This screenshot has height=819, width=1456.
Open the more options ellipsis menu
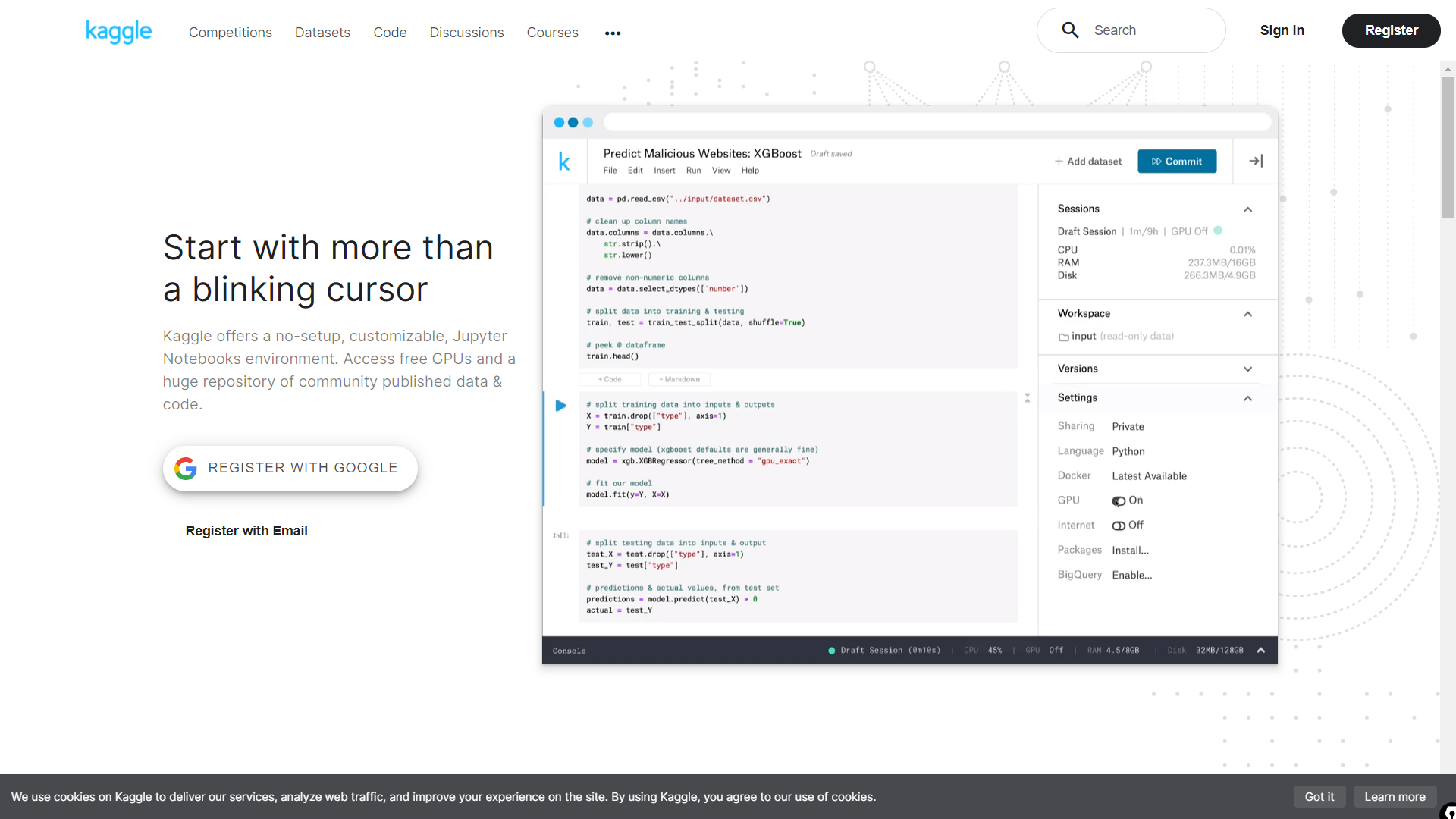point(613,33)
